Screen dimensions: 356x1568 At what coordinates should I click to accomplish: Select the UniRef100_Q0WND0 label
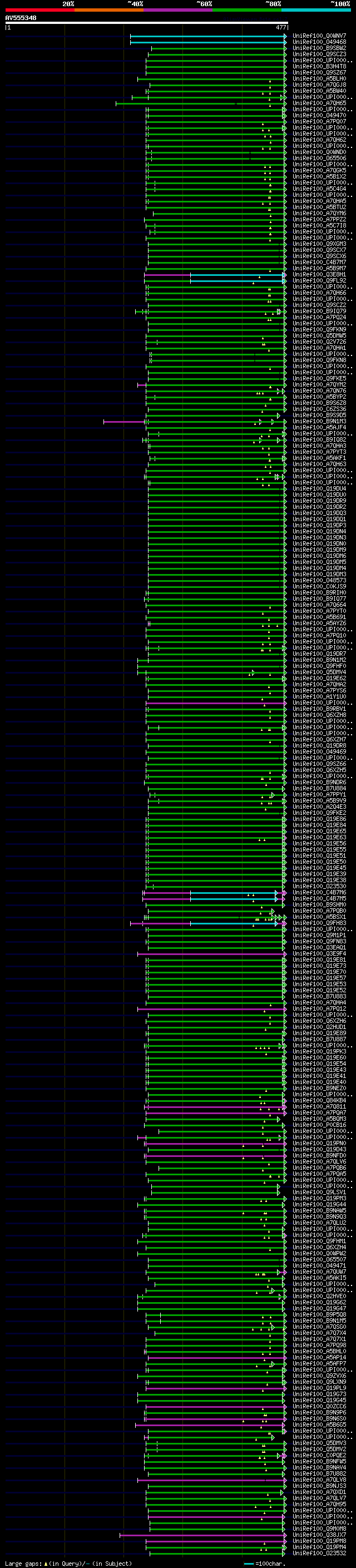coord(319,152)
